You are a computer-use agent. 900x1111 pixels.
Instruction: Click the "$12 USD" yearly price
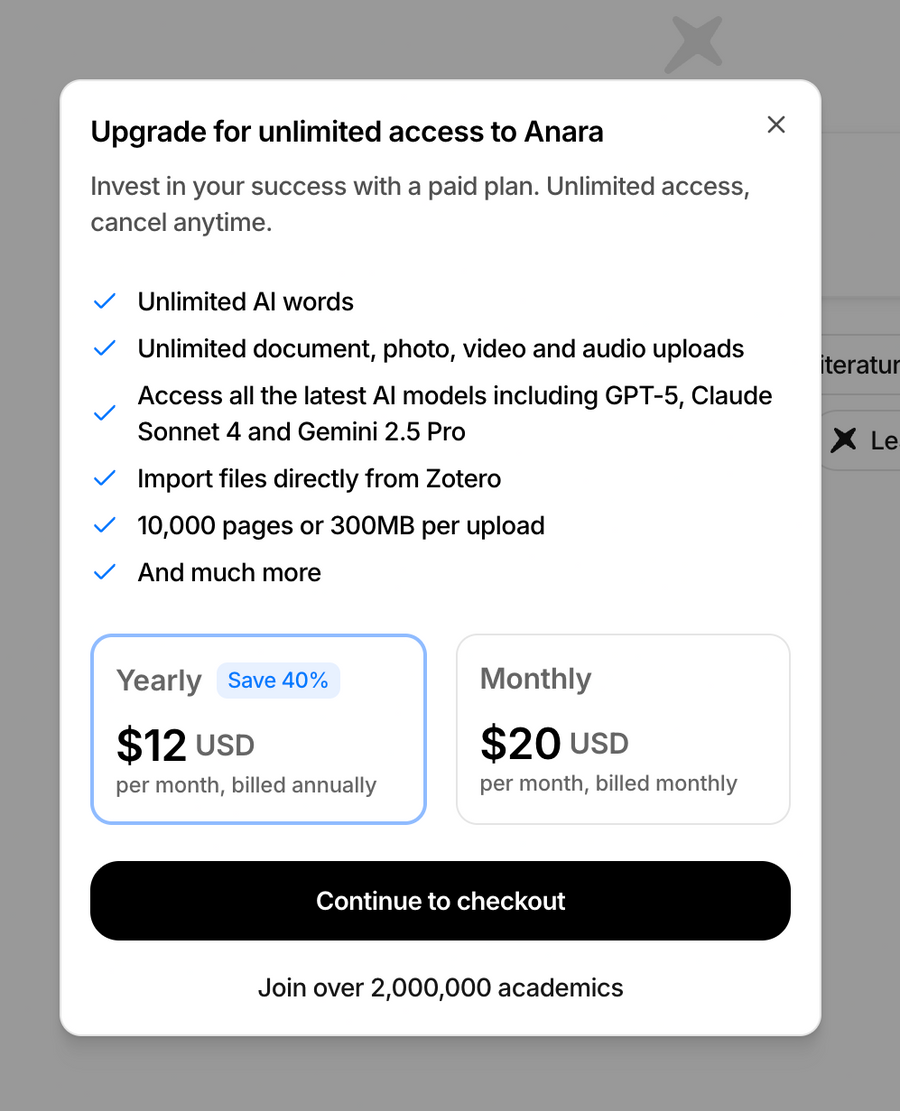point(186,744)
